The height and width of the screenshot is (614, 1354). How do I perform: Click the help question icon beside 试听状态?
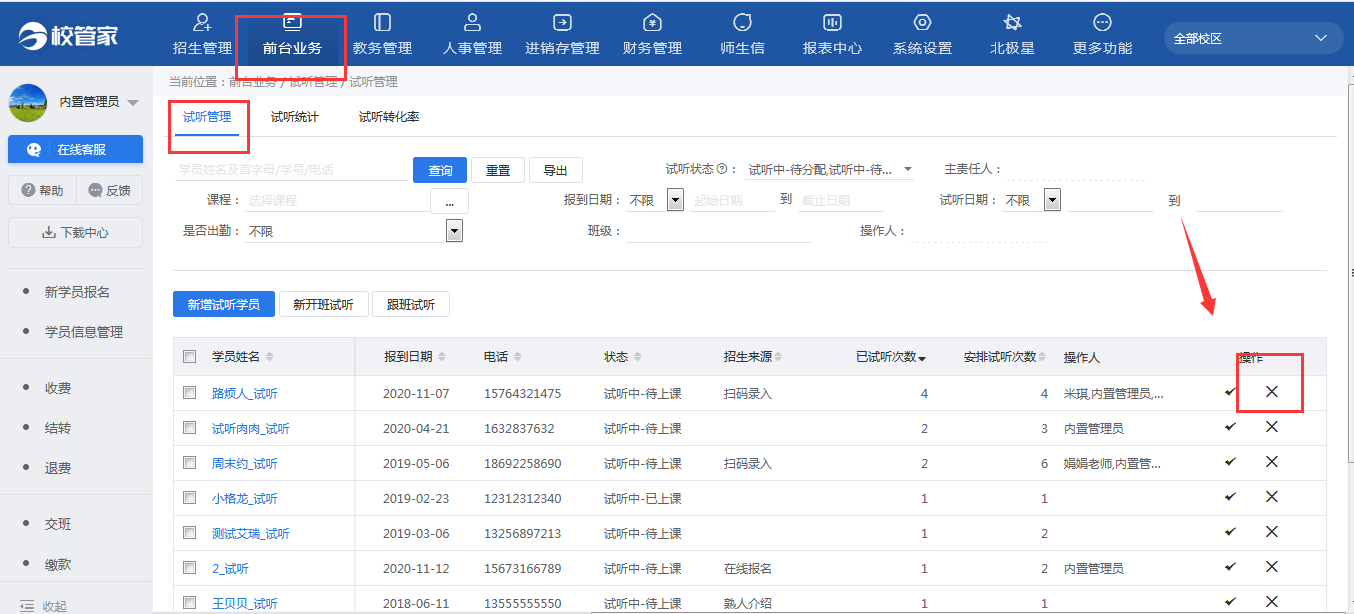point(722,170)
